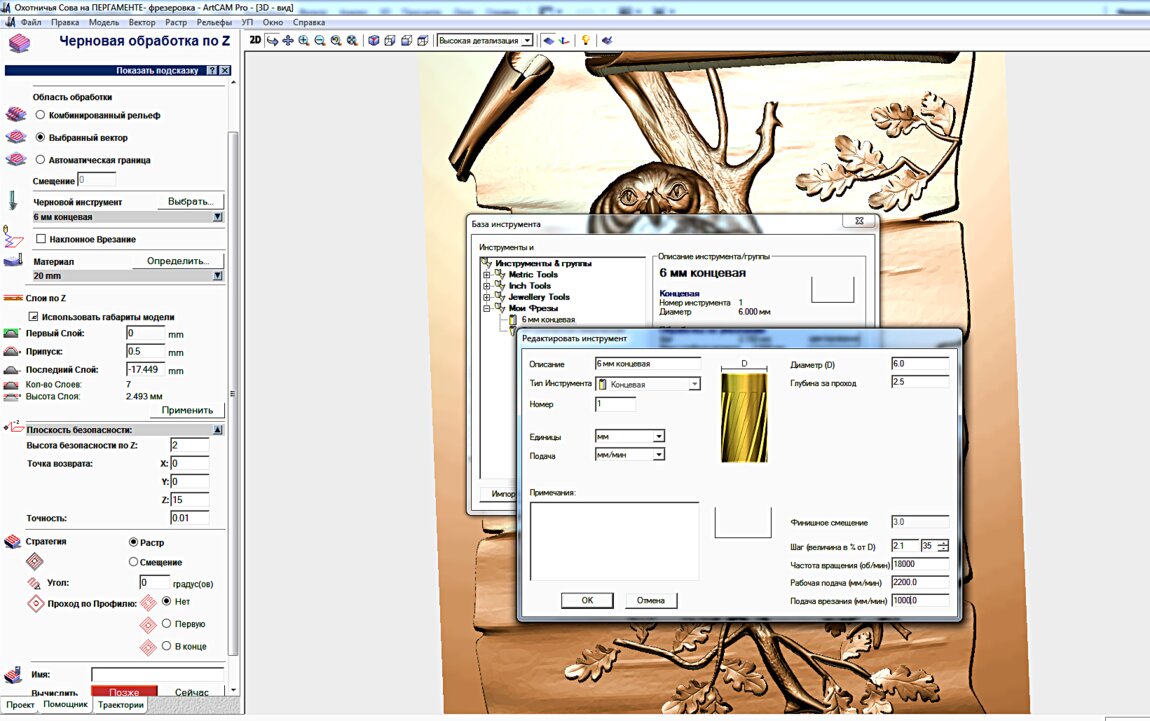Toggle the origin axes icon in 3D toolbar
Image resolution: width=1150 pixels, height=721 pixels.
pyautogui.click(x=564, y=40)
